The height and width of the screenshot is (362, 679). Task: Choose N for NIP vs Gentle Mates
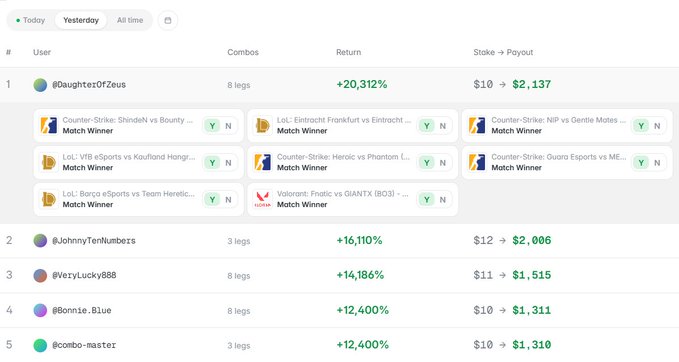click(657, 126)
